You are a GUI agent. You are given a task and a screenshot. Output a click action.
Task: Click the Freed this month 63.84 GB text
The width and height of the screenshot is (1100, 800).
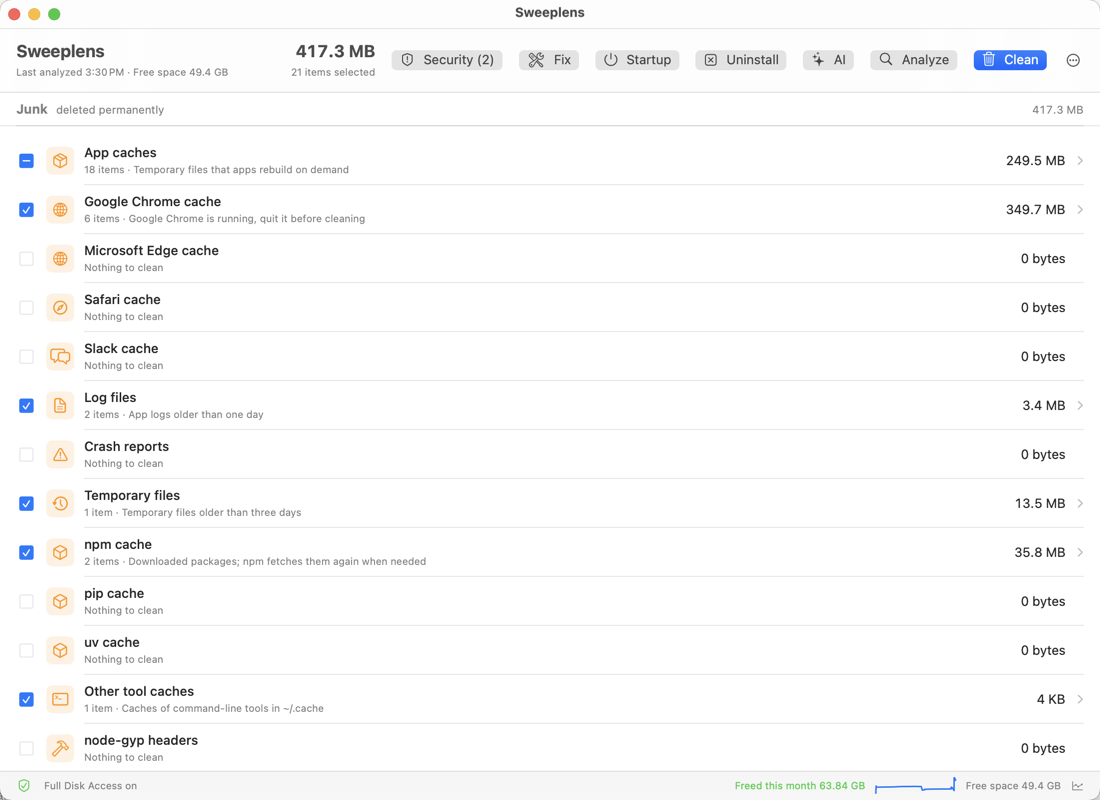coord(800,786)
